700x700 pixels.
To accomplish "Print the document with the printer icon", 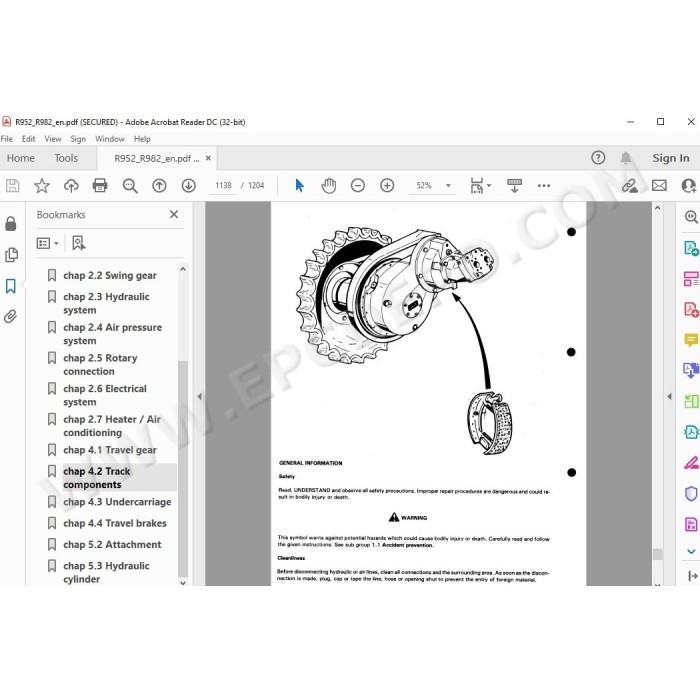I will [100, 185].
